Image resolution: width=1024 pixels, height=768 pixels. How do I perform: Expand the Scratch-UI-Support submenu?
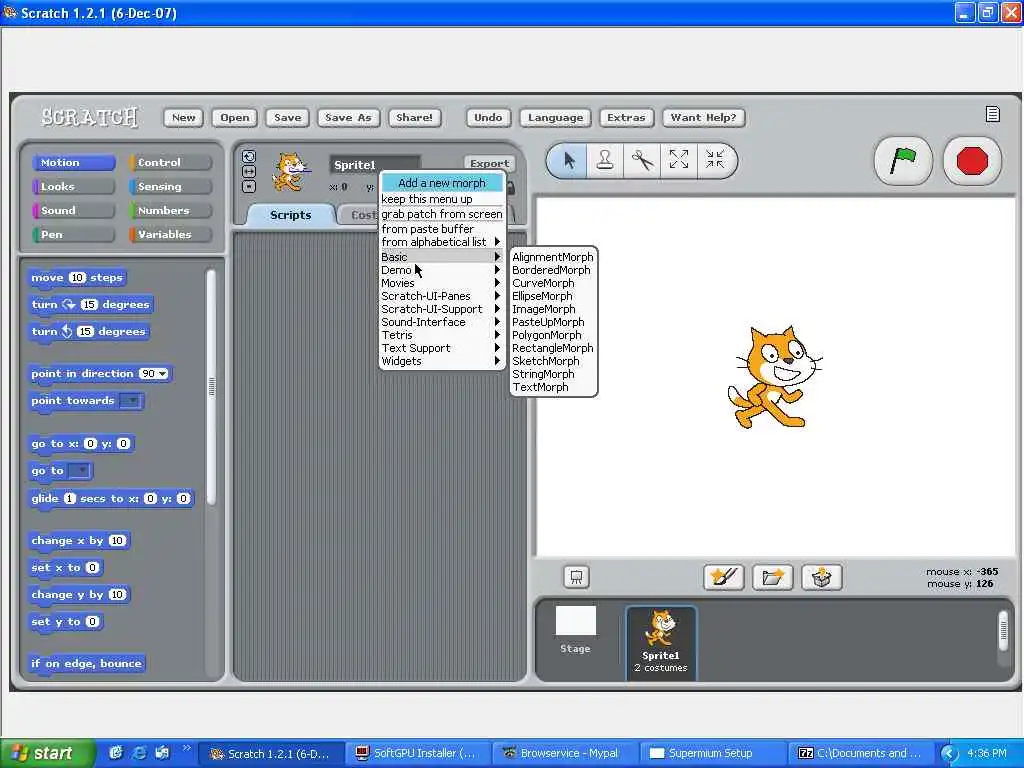441,309
